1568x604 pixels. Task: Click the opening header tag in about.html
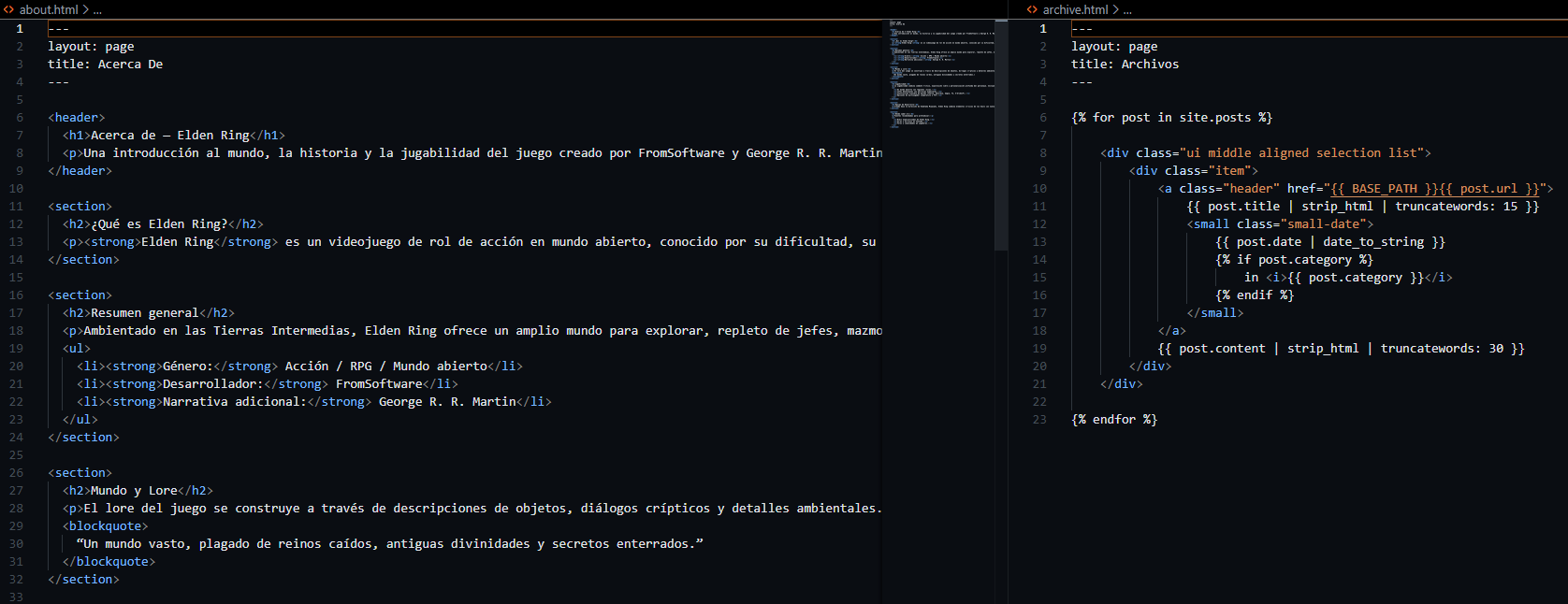(x=77, y=118)
